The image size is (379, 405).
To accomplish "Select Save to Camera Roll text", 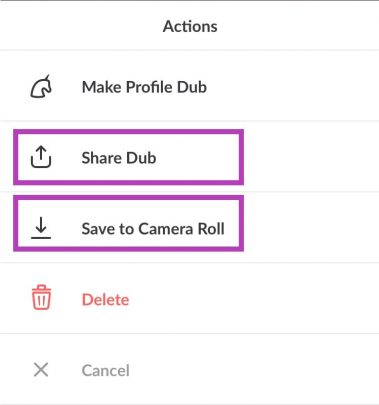I will pos(153,229).
